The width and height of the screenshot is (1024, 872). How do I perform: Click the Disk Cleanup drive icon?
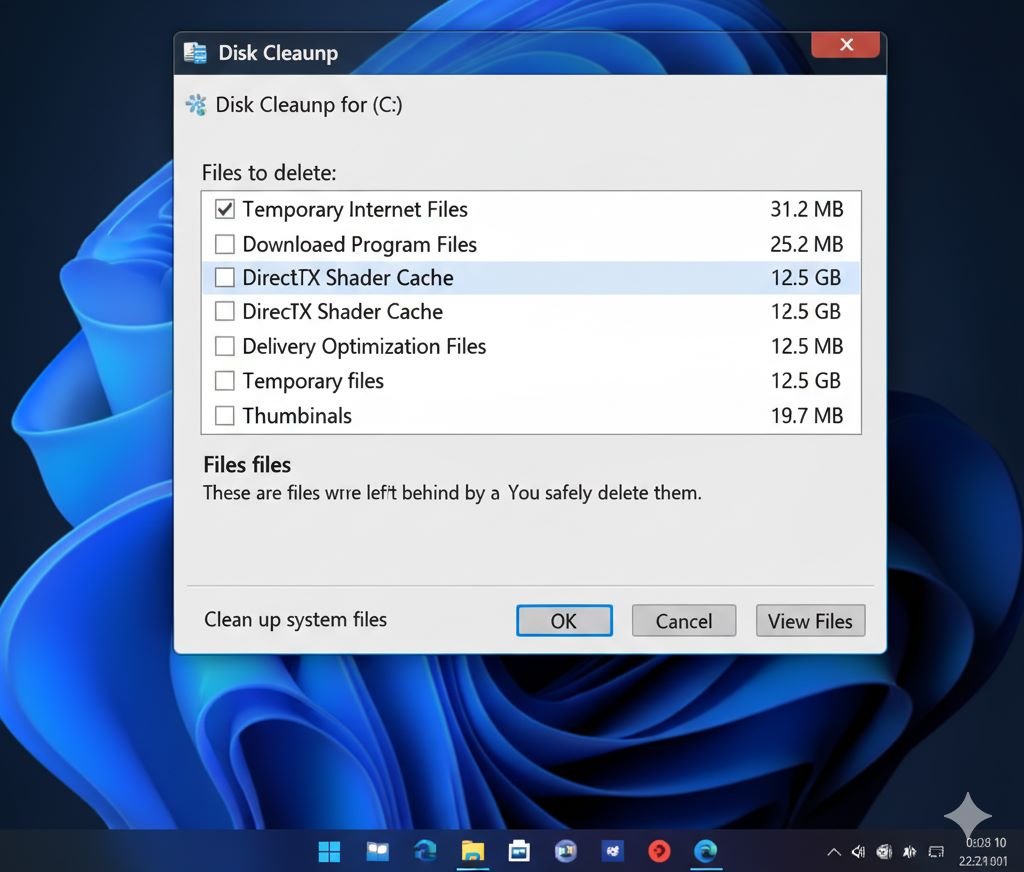click(x=196, y=104)
